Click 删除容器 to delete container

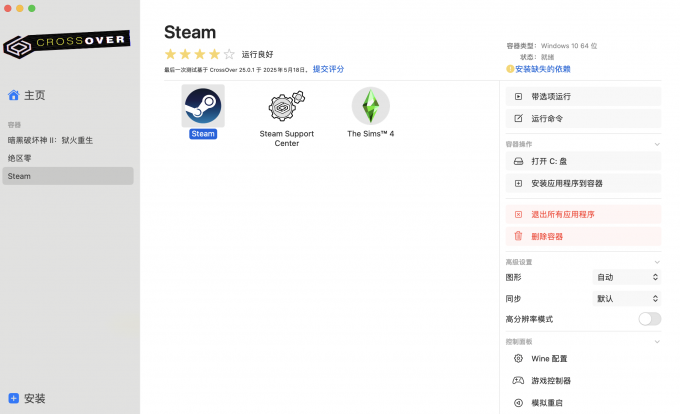[583, 236]
